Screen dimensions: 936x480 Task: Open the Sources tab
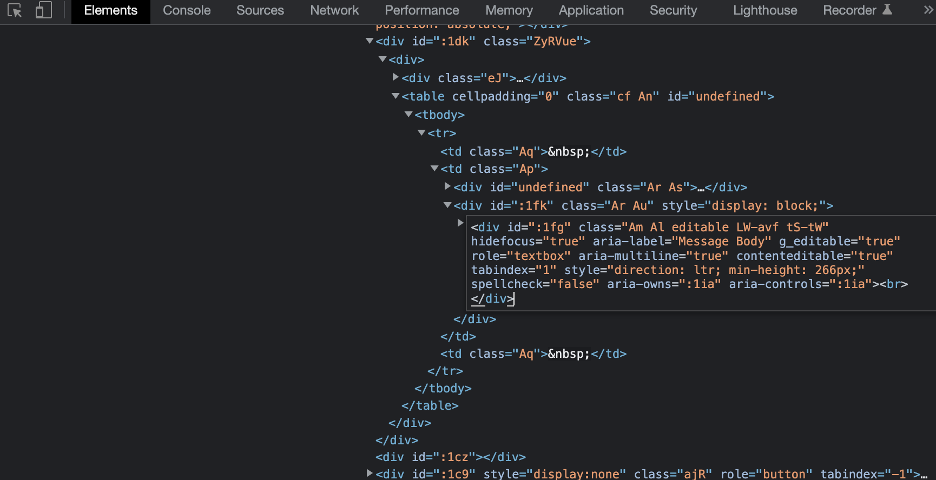(x=260, y=10)
